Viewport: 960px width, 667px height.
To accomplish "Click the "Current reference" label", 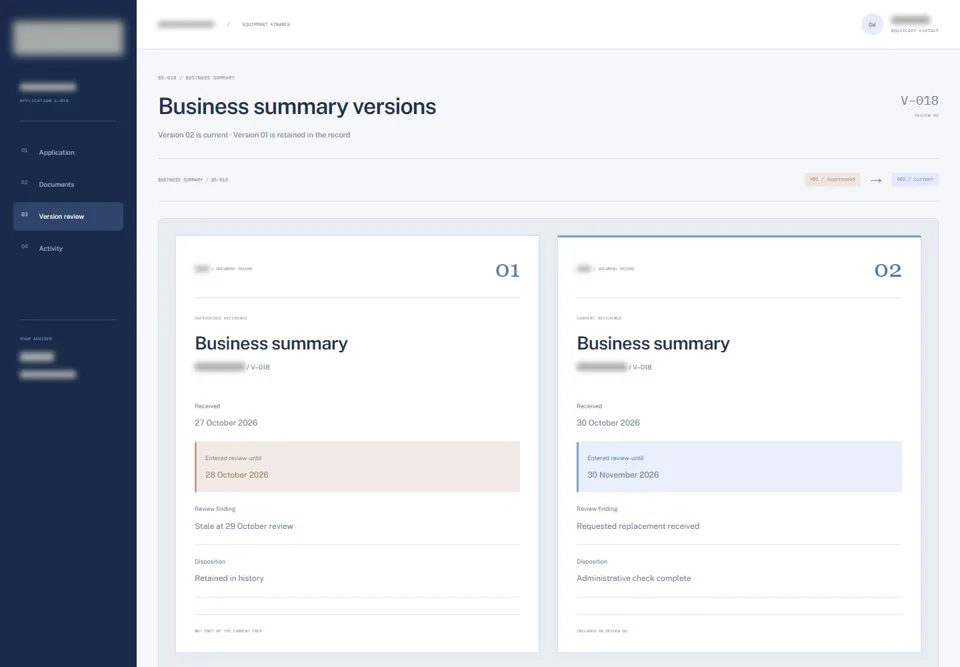I will pyautogui.click(x=599, y=318).
